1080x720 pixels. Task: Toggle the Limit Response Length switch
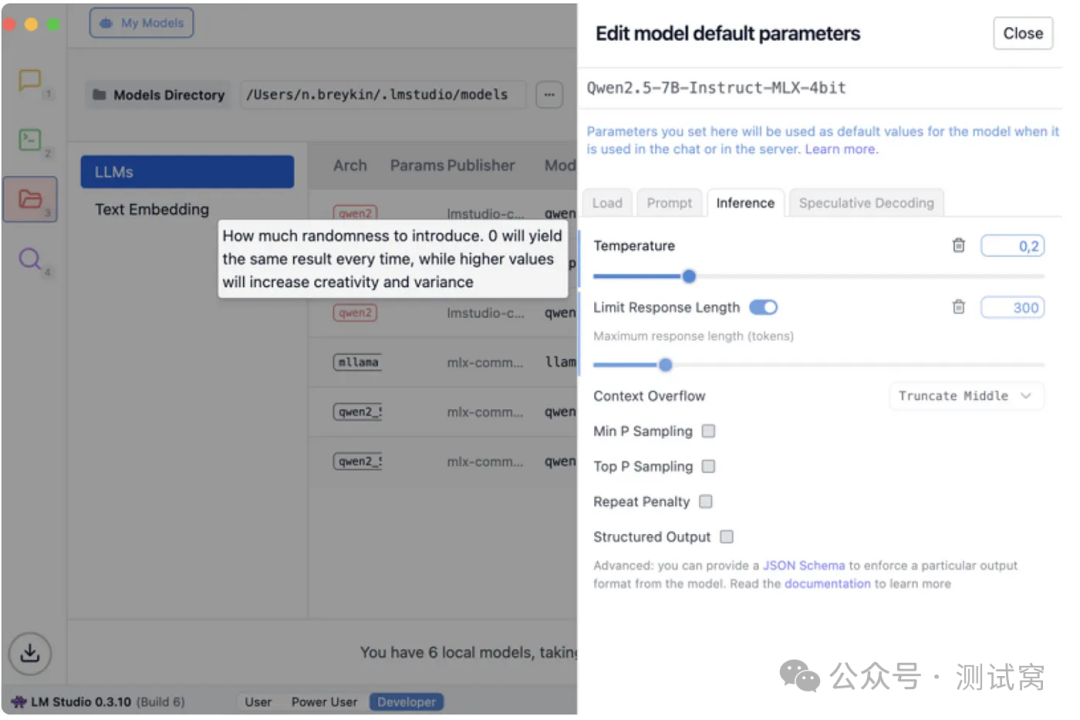pyautogui.click(x=763, y=307)
